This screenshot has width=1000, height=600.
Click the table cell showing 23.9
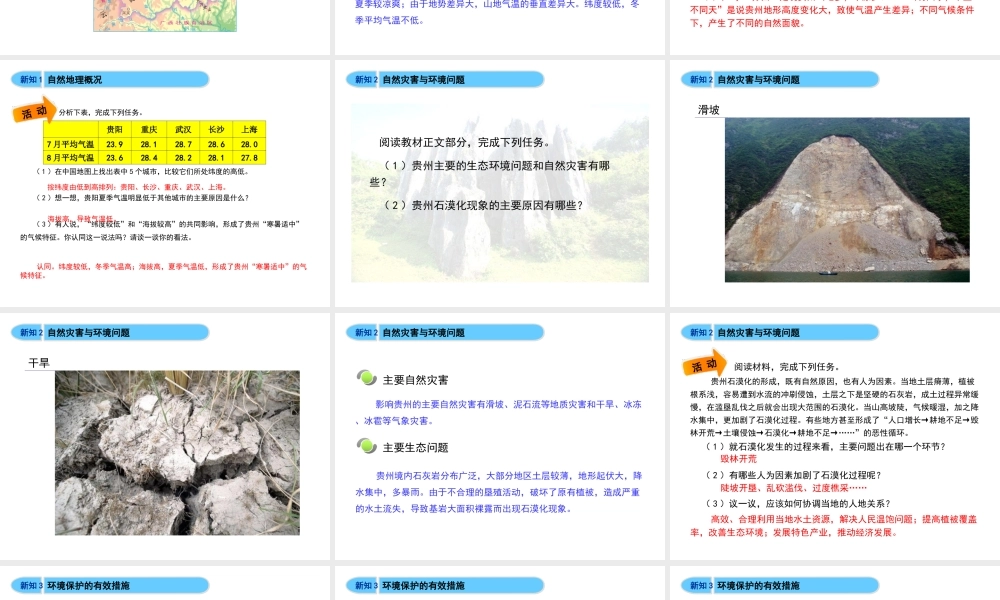[x=115, y=144]
